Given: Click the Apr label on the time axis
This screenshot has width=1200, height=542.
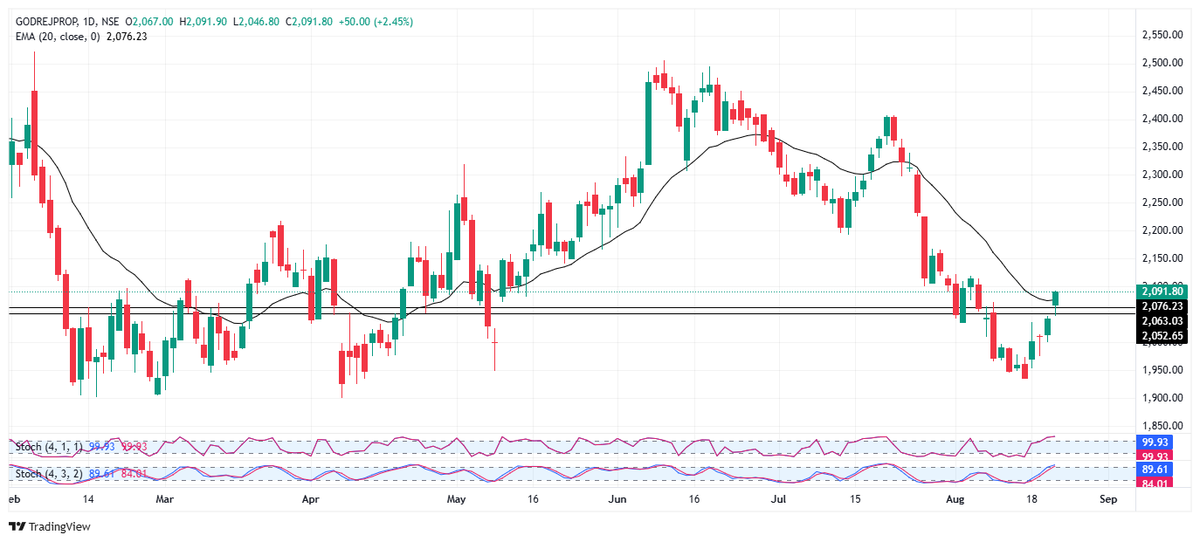Looking at the screenshot, I should pos(310,497).
